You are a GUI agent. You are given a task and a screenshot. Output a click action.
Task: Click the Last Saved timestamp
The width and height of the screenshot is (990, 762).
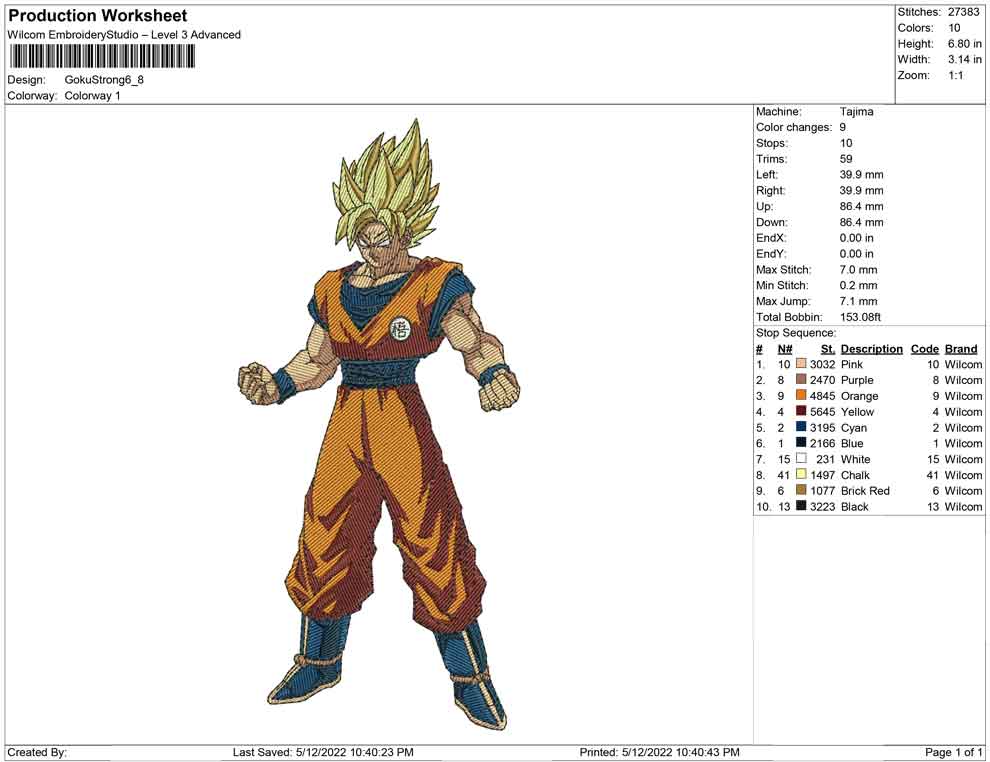coord(322,752)
